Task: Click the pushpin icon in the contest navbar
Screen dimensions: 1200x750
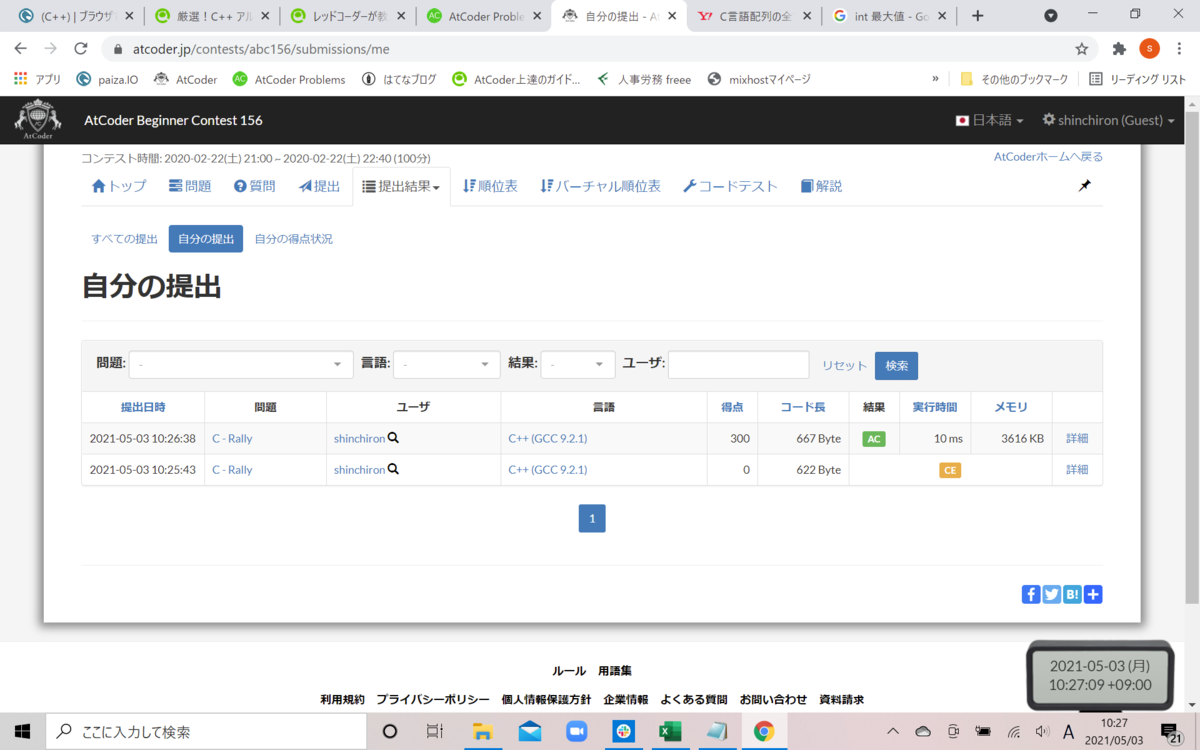Action: pyautogui.click(x=1084, y=185)
